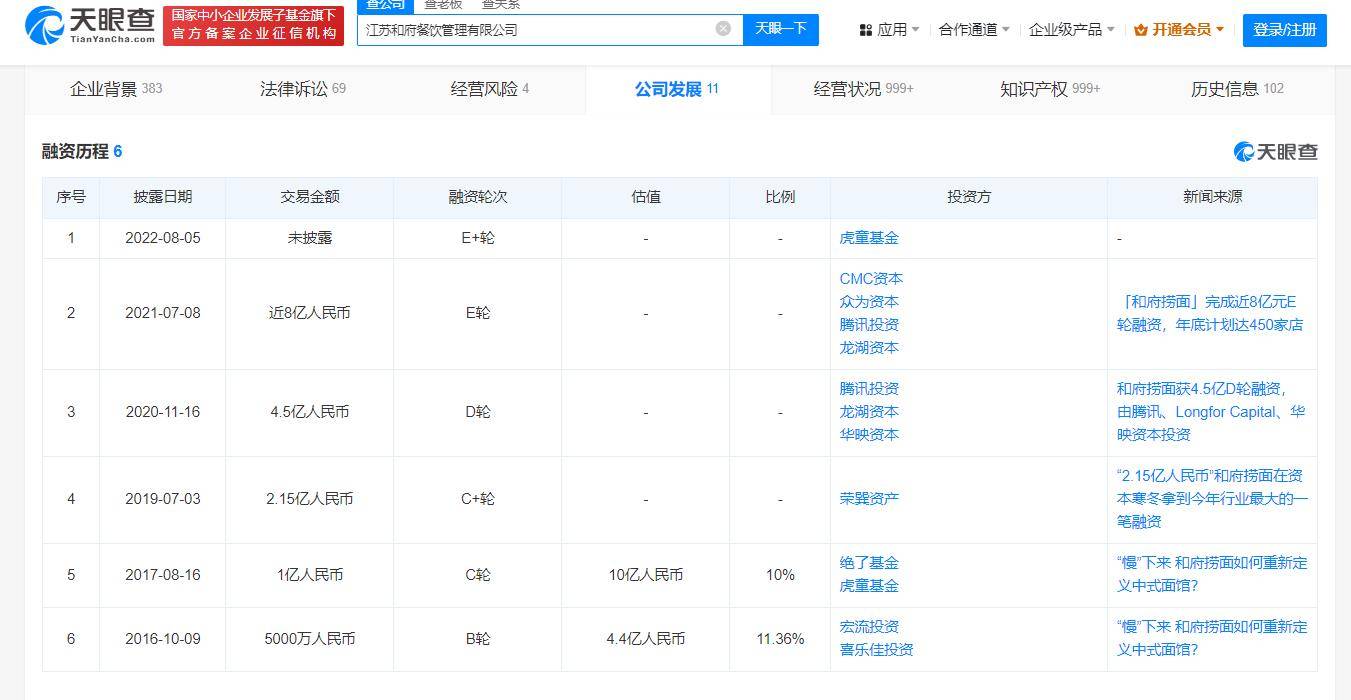
Task: Expand the 合作通道 dropdown
Action: (970, 30)
